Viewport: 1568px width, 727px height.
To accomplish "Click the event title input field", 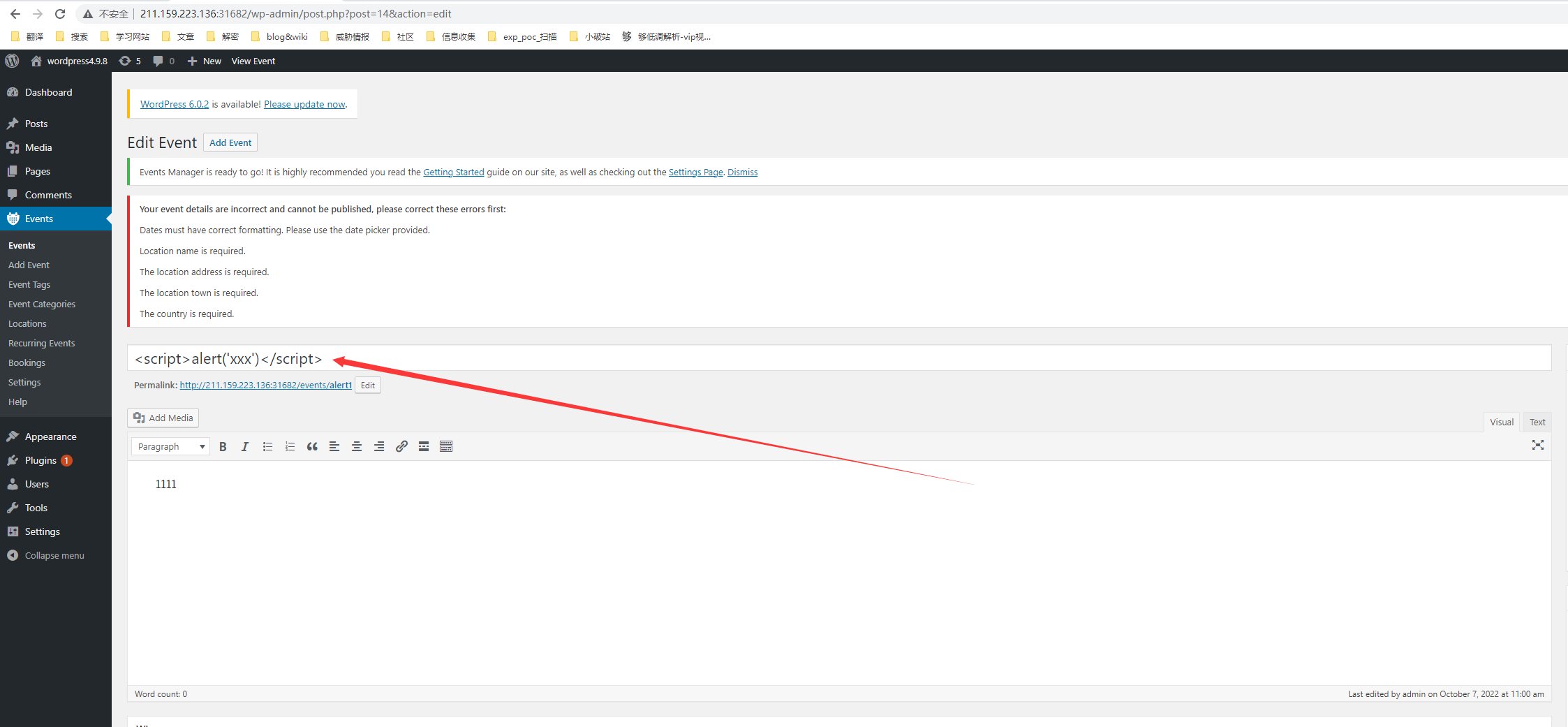I will [839, 358].
